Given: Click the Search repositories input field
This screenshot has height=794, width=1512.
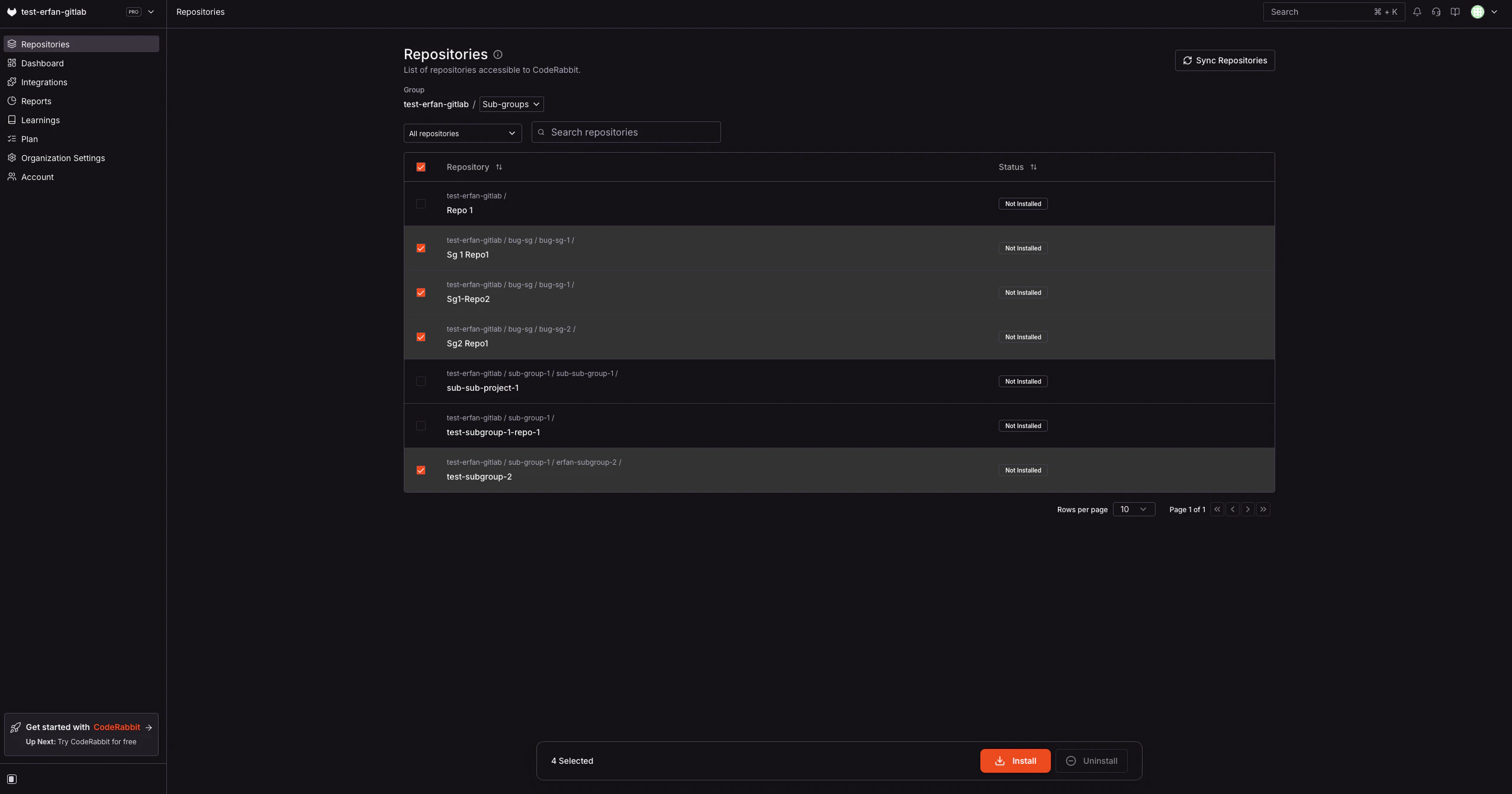Looking at the screenshot, I should point(626,132).
